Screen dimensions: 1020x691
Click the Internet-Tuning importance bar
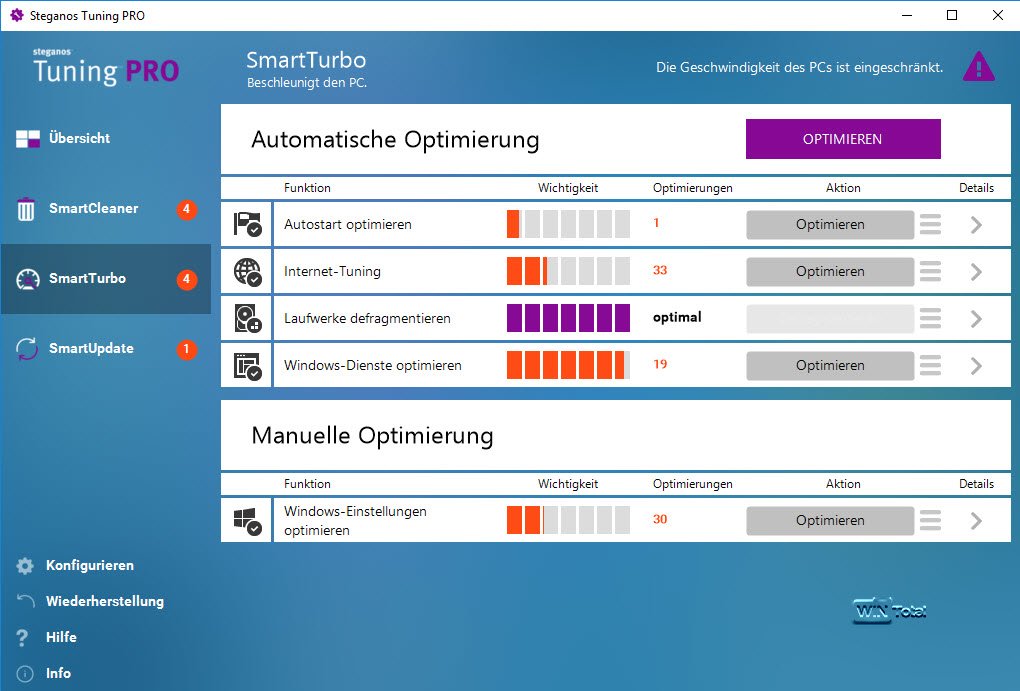tap(568, 271)
